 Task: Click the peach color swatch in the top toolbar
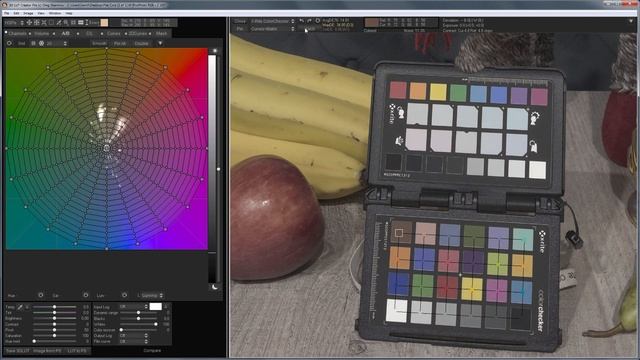pos(104,23)
